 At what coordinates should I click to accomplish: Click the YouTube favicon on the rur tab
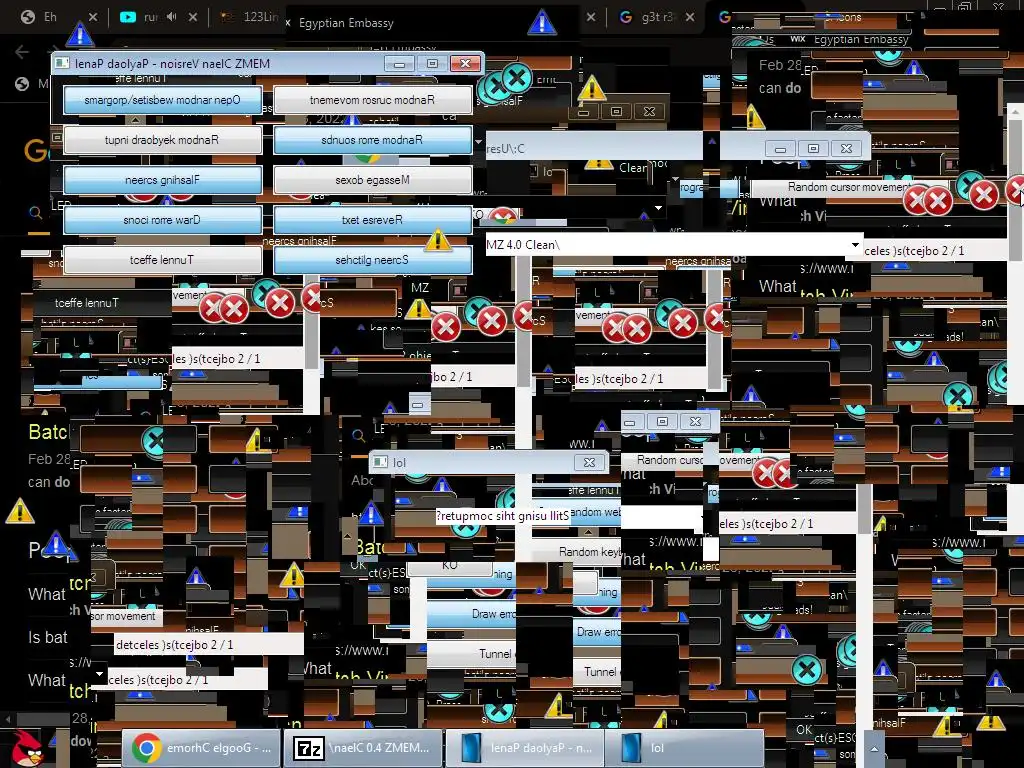(x=128, y=17)
